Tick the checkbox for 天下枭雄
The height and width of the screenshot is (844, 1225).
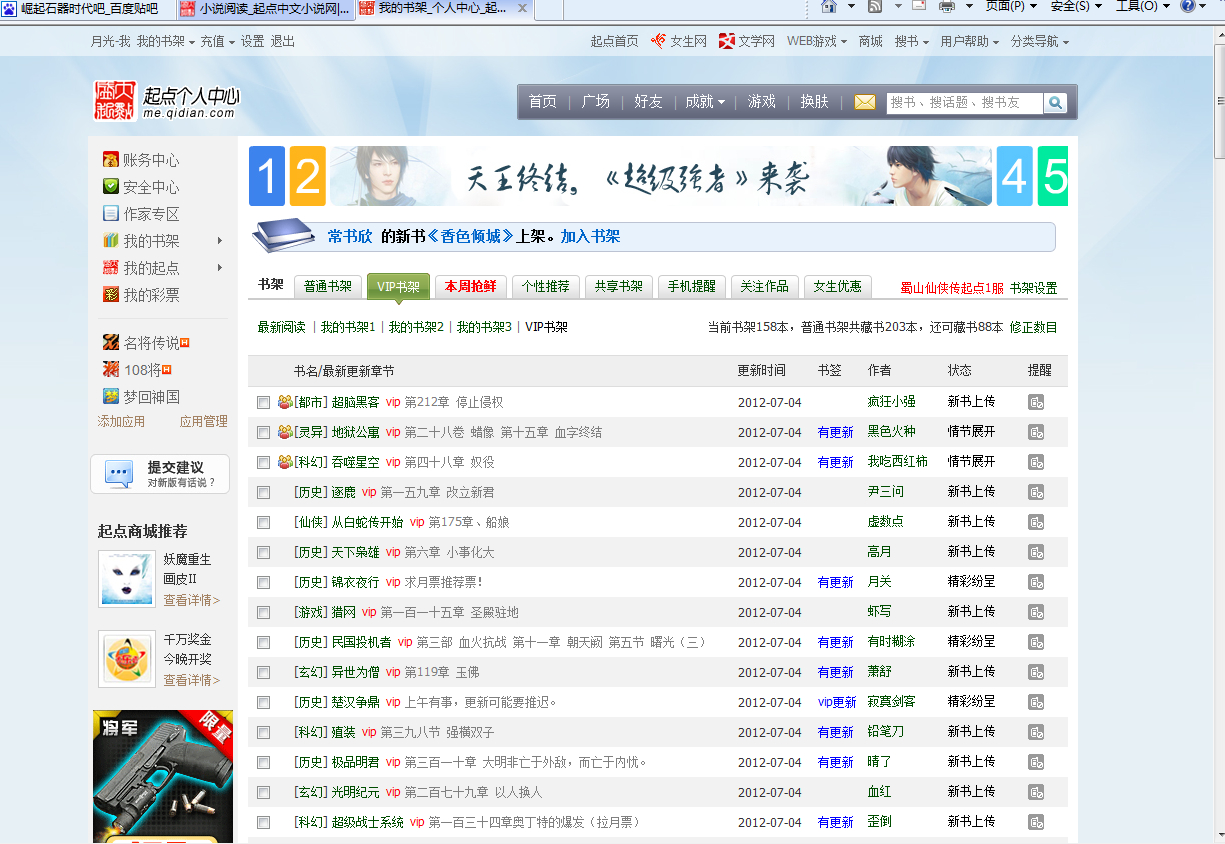click(x=263, y=552)
